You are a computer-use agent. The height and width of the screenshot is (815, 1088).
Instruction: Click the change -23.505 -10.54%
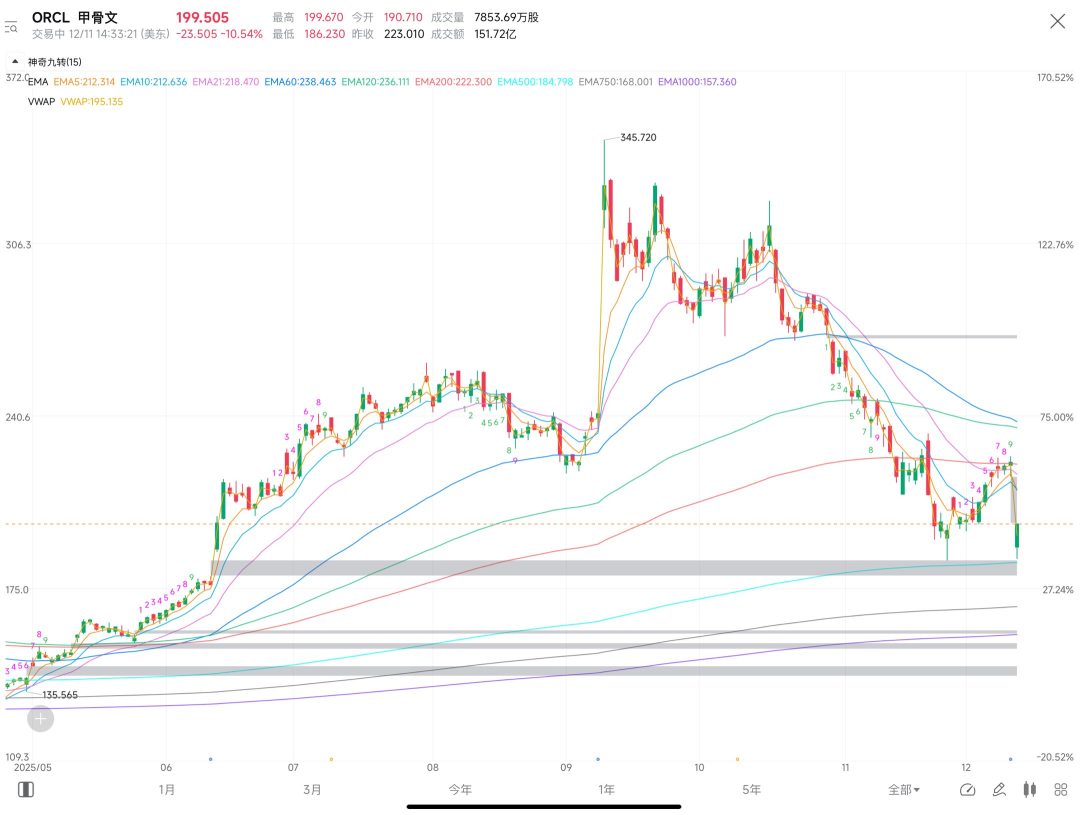point(219,34)
